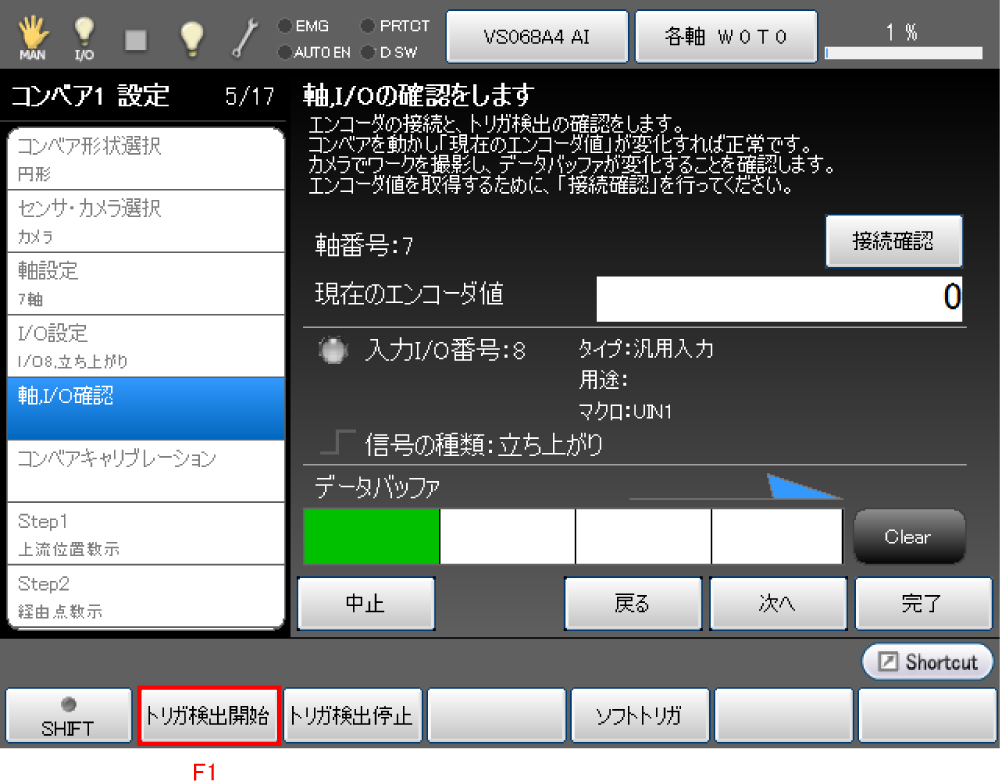The image size is (1000, 784).
Task: Click the gray stop square icon
Action: coord(137,38)
